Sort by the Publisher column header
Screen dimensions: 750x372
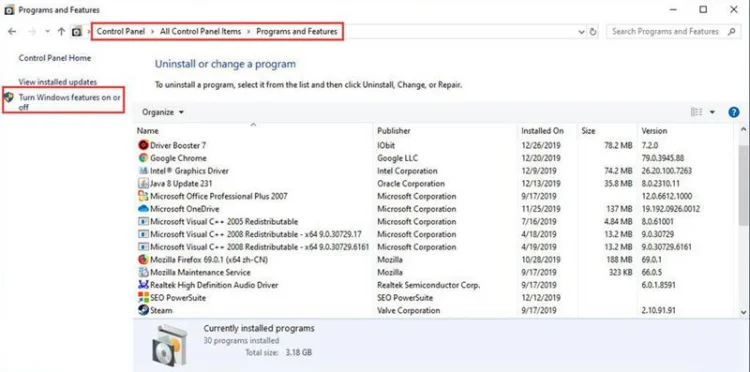[x=445, y=131]
